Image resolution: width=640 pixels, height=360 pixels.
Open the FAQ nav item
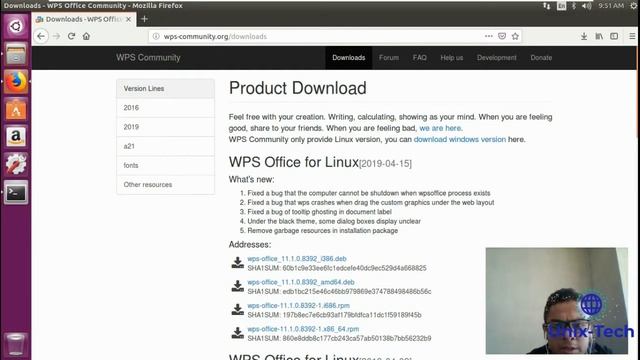tap(419, 58)
